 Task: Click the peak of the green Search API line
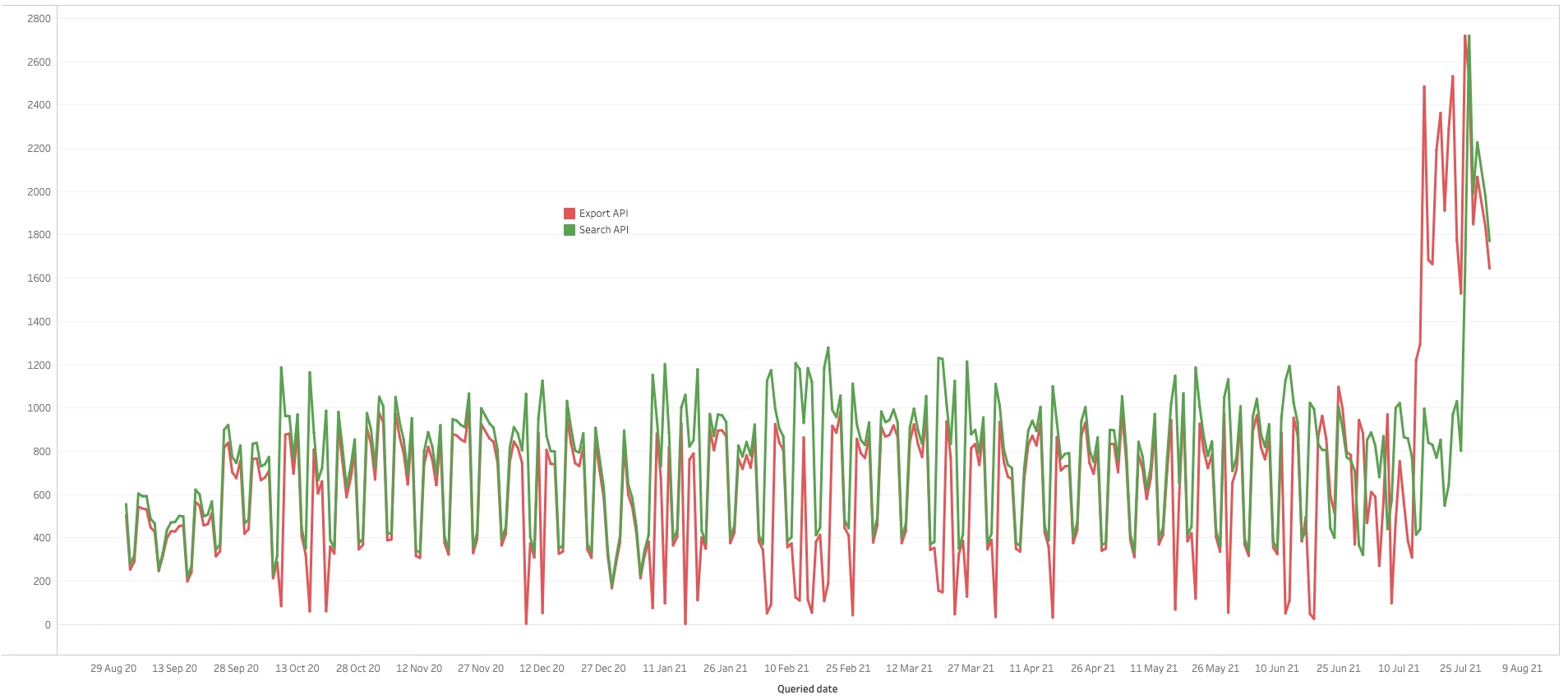coord(1469,36)
